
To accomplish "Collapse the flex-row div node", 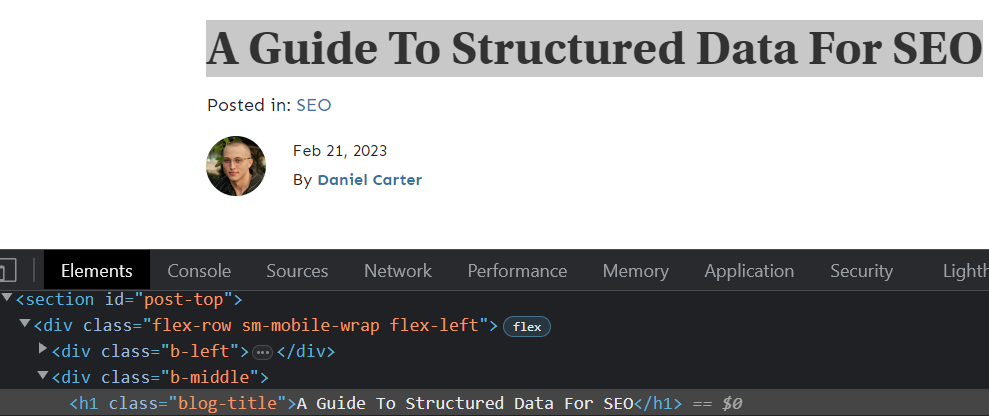I will click(25, 323).
